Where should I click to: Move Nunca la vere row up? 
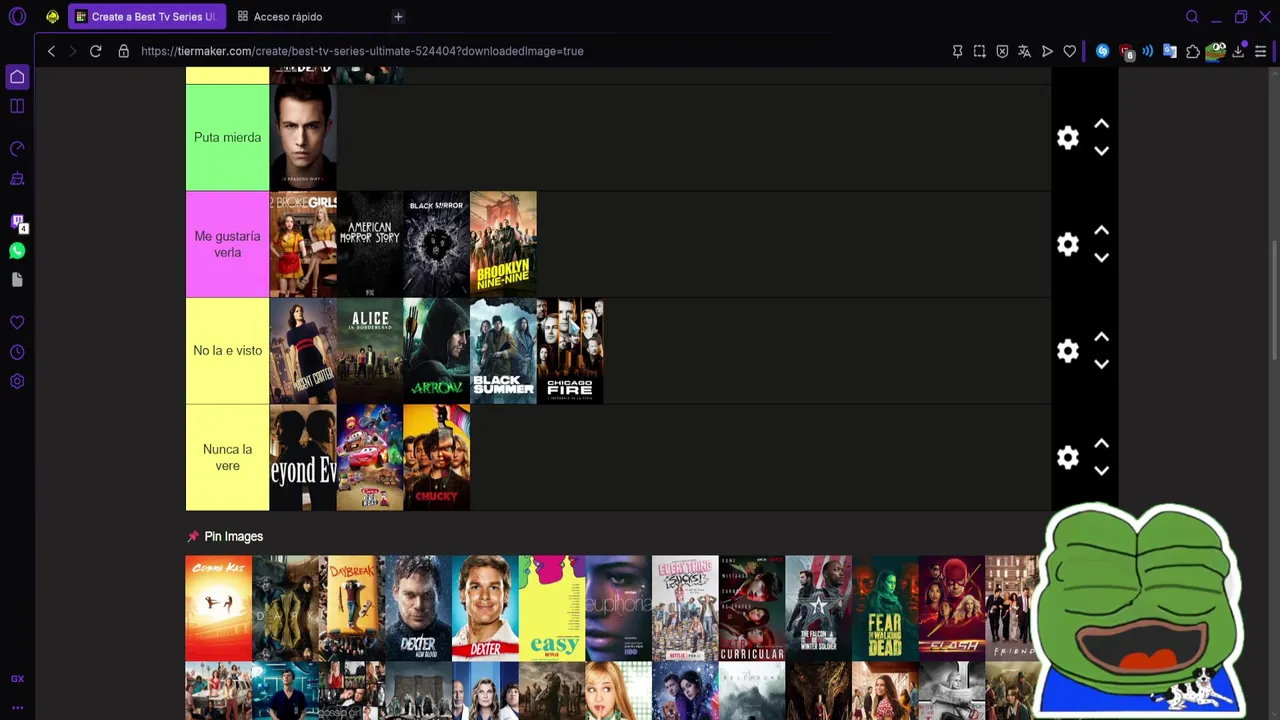pos(1101,444)
